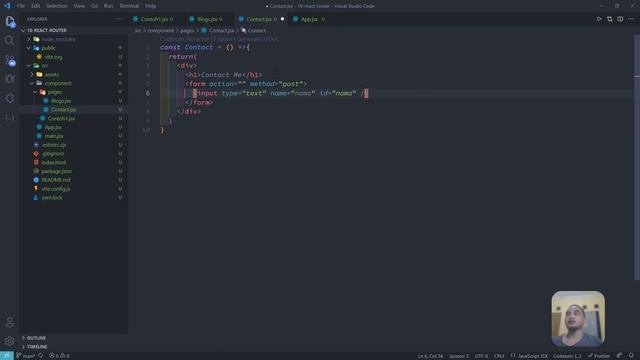This screenshot has width=640, height=360.
Task: Click the unsaved dot on Contact.jsx tab
Action: click(282, 19)
